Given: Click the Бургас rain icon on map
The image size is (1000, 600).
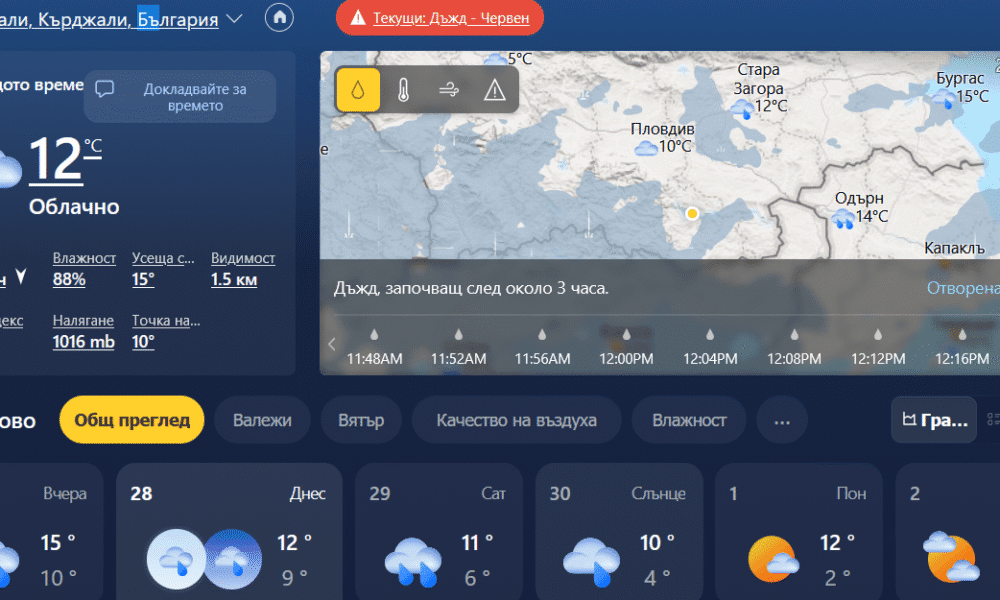Looking at the screenshot, I should pos(943,98).
